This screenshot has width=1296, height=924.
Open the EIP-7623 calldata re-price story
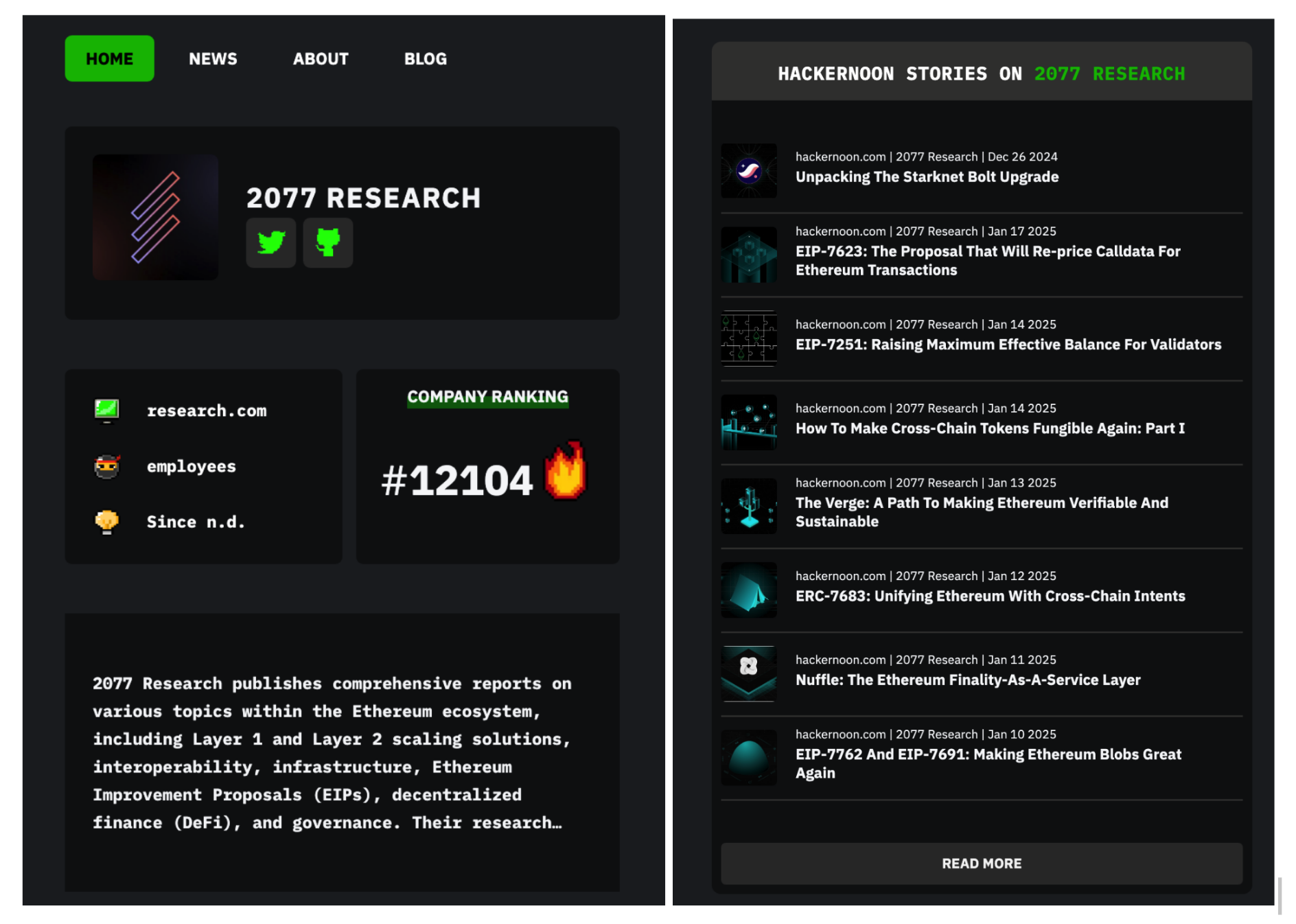point(988,260)
